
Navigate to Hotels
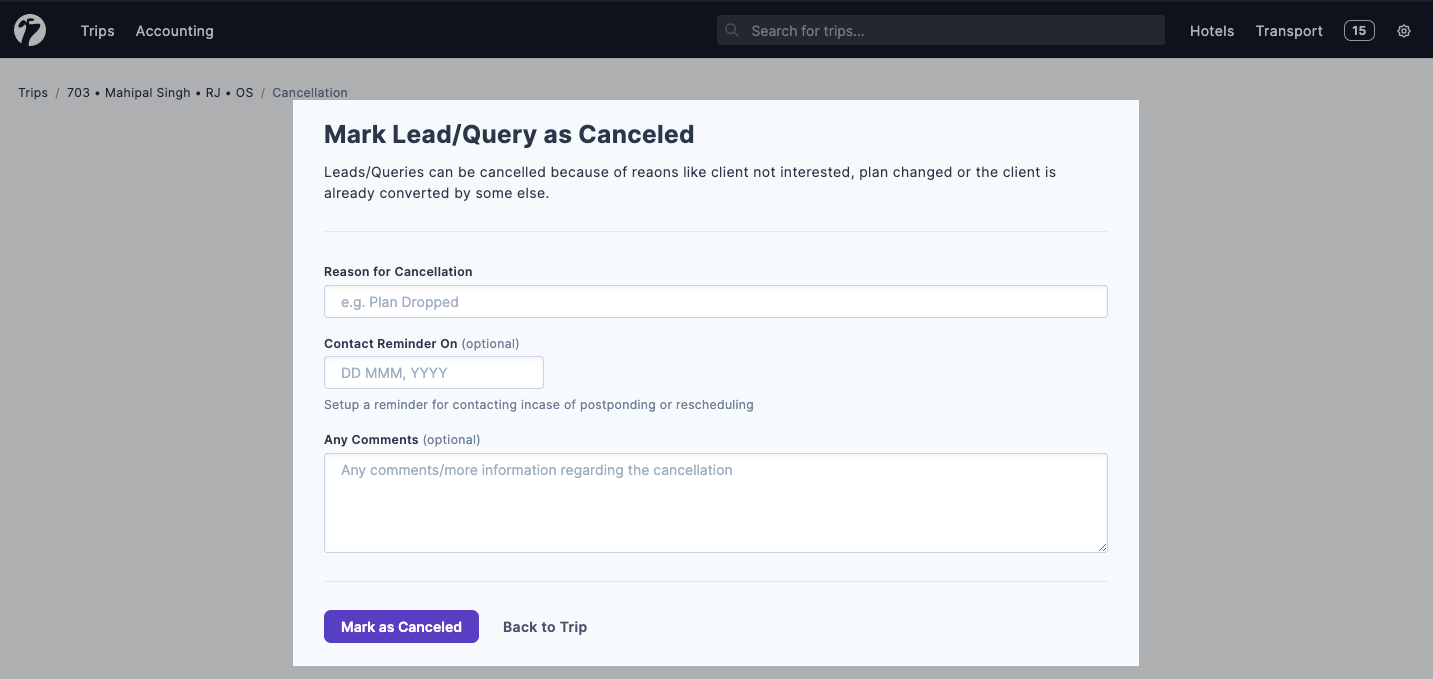point(1211,30)
